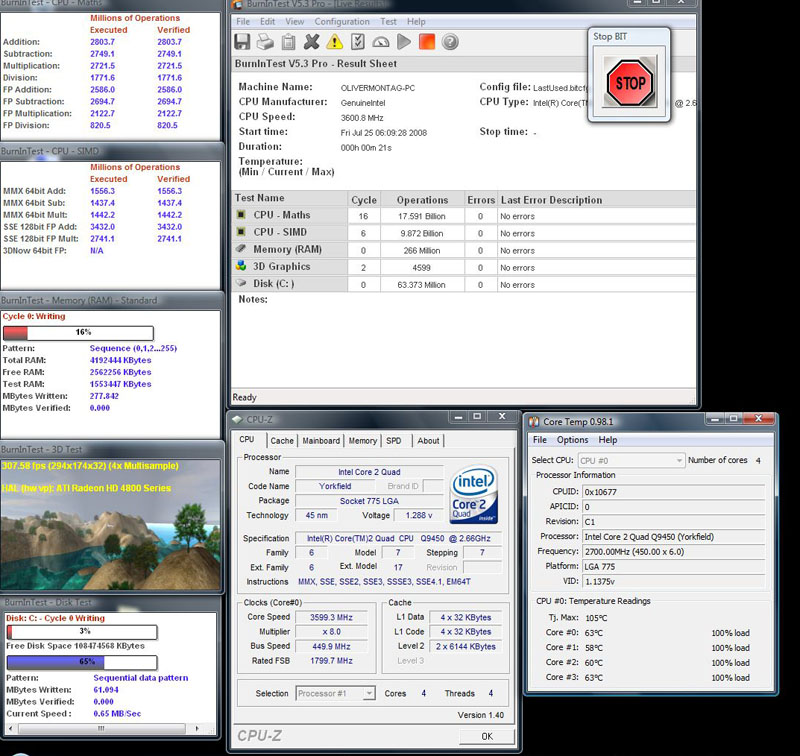The width and height of the screenshot is (800, 756).
Task: Click the green play start tests icon
Action: (404, 42)
